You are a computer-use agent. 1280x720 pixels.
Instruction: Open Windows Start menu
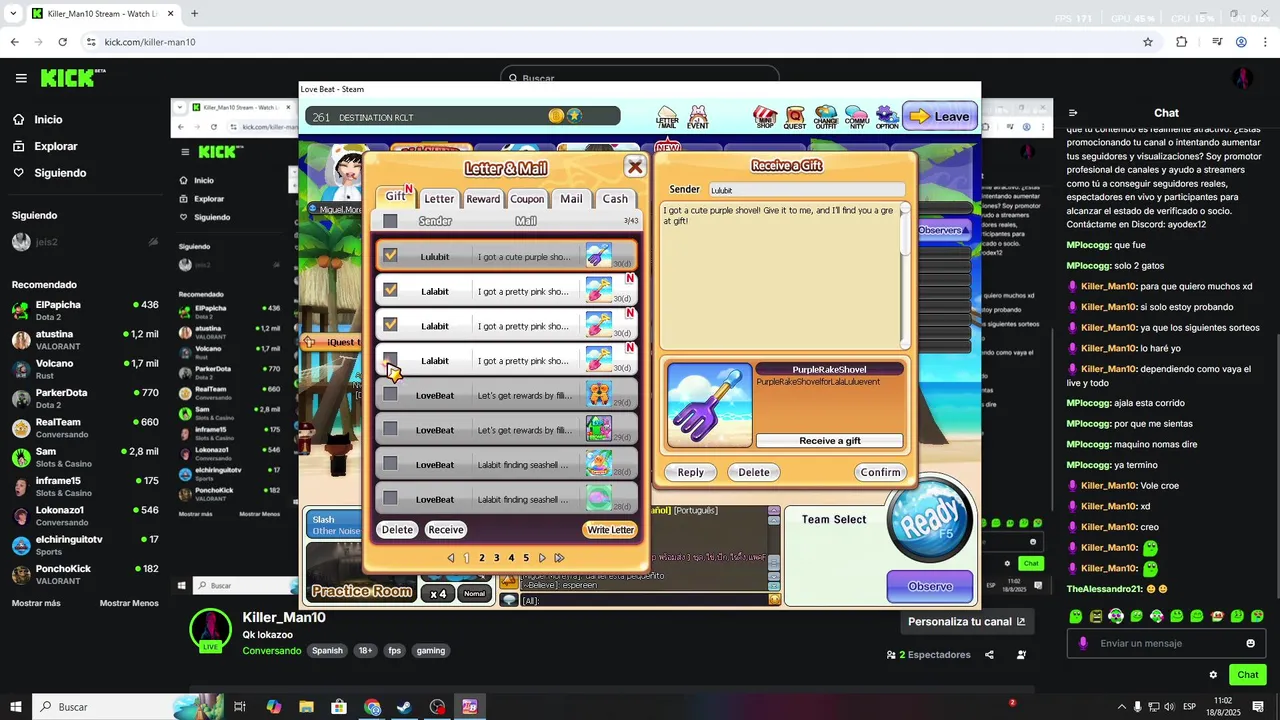coord(16,707)
